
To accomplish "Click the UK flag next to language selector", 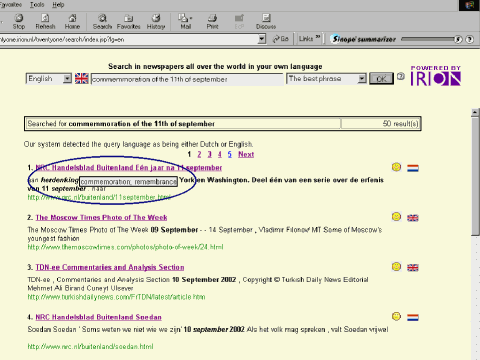I will click(x=81, y=78).
